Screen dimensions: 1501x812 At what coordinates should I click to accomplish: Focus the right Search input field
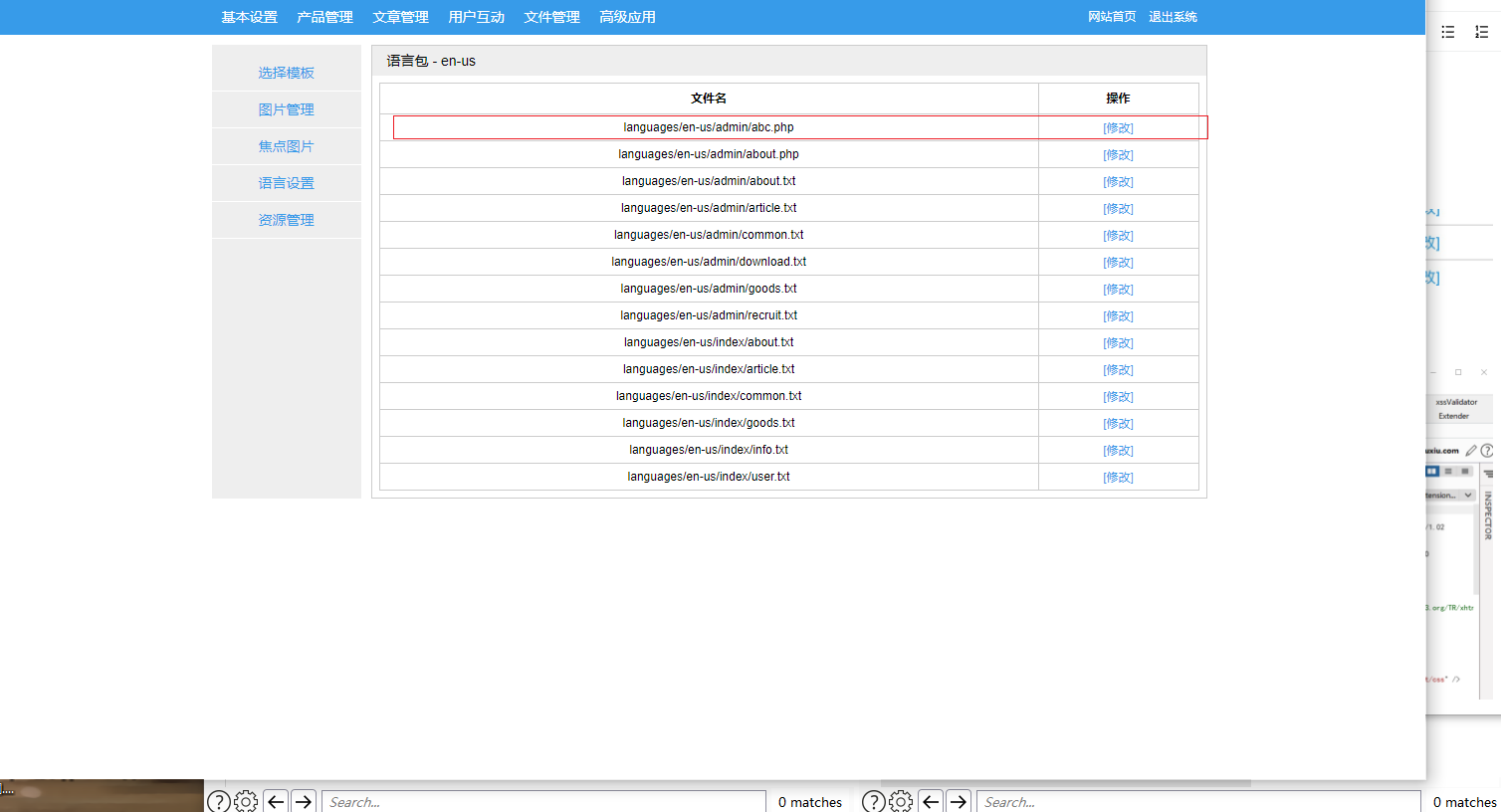(x=1198, y=802)
